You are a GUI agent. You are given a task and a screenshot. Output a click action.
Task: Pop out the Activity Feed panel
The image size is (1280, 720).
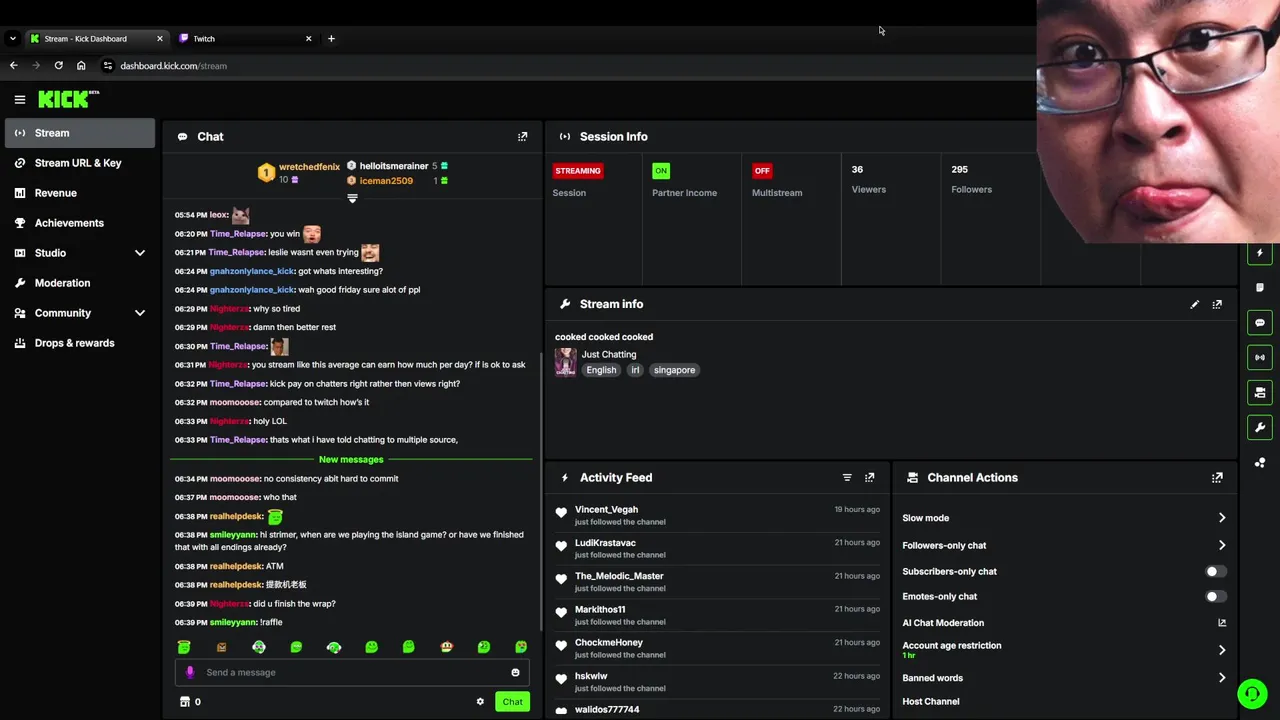[x=869, y=478]
